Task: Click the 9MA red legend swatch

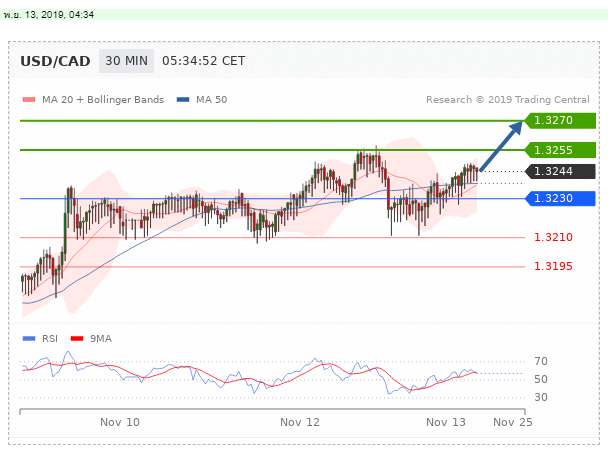Action: (x=77, y=339)
